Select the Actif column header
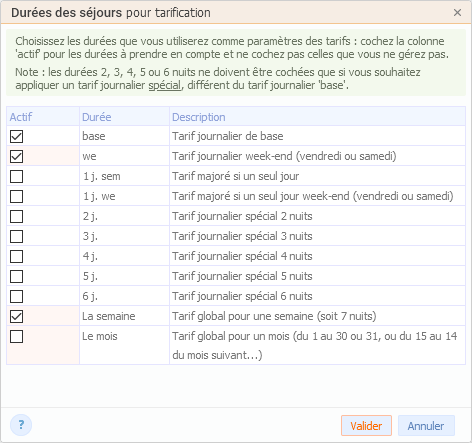The image size is (472, 443). coord(43,116)
